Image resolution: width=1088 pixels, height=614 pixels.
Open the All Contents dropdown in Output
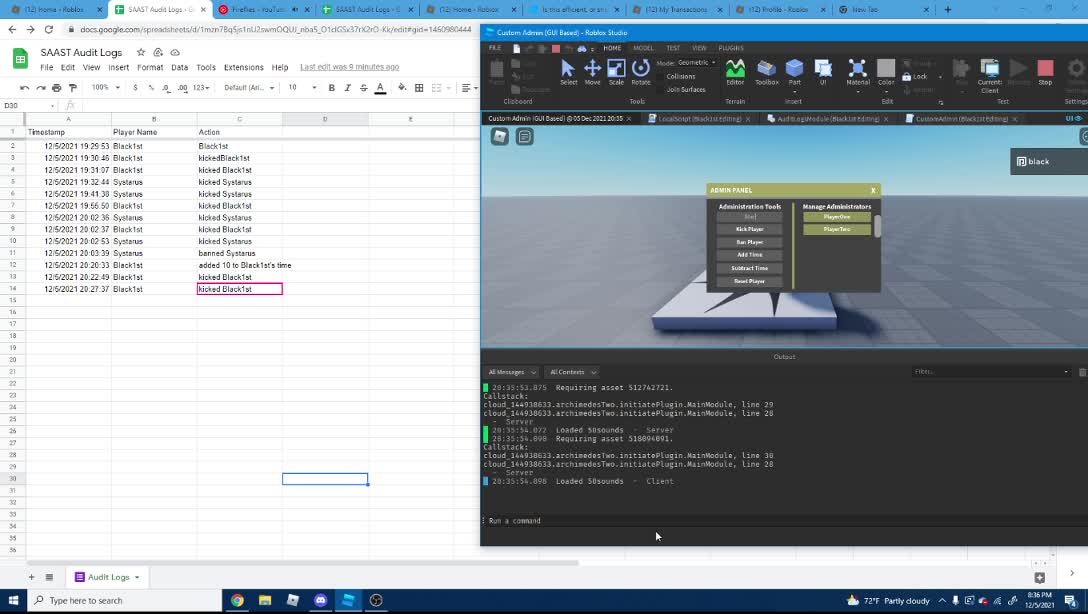pyautogui.click(x=572, y=371)
